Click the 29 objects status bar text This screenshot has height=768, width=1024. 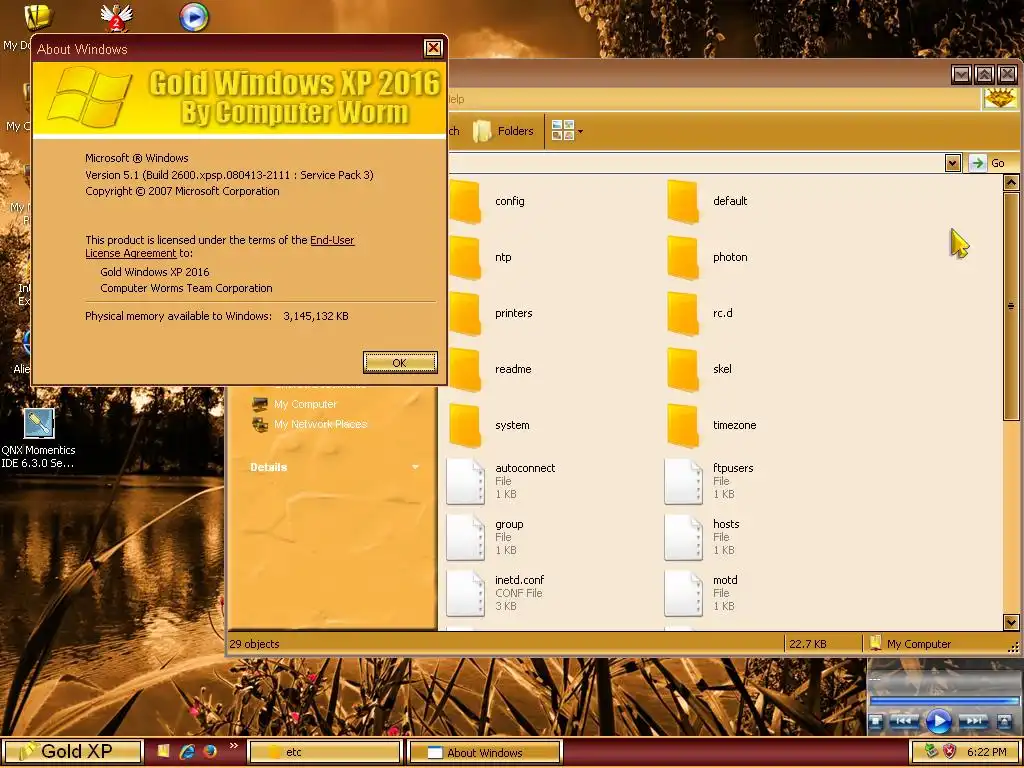click(255, 644)
